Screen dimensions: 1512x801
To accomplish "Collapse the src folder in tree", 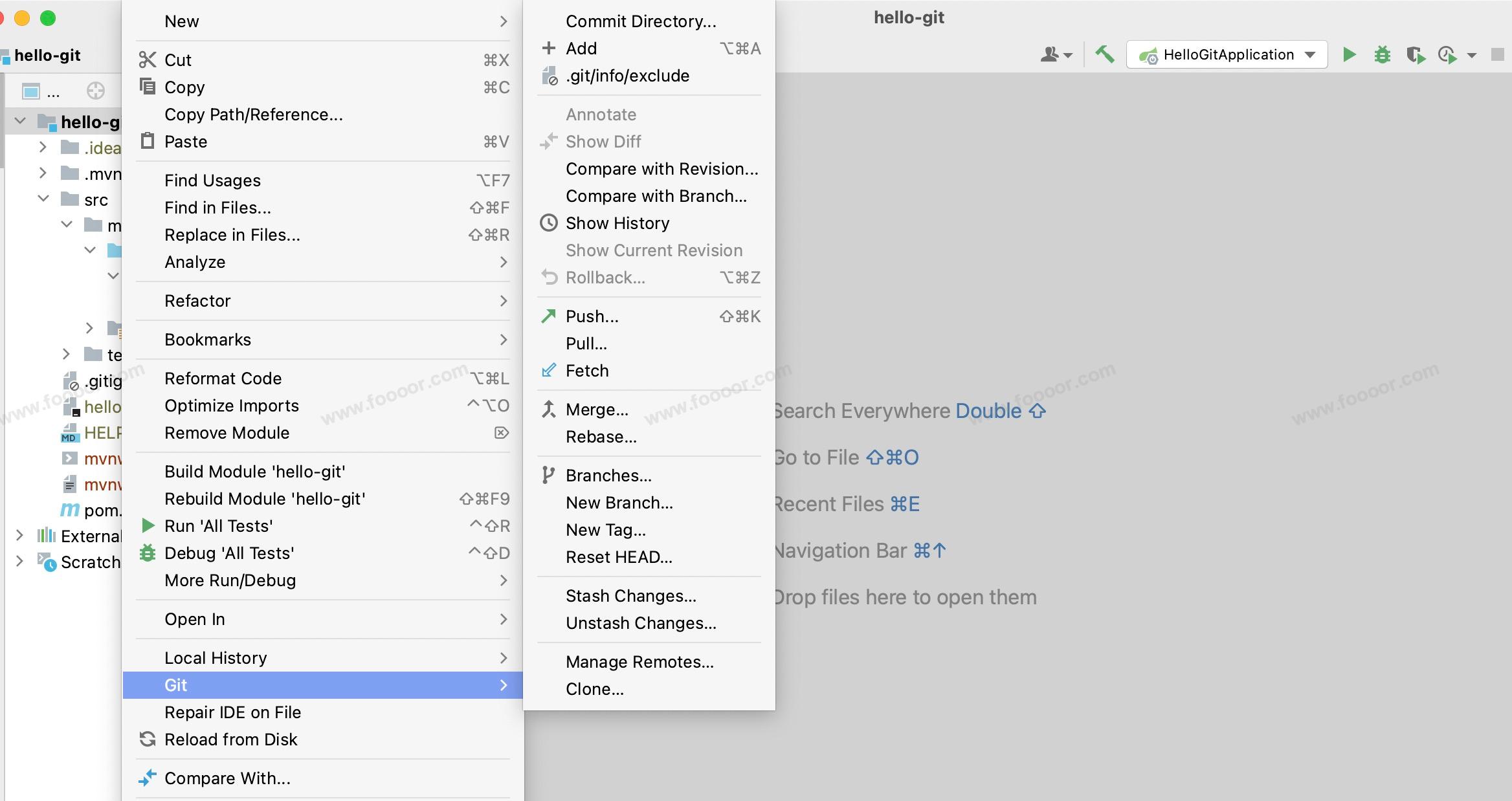I will (43, 199).
